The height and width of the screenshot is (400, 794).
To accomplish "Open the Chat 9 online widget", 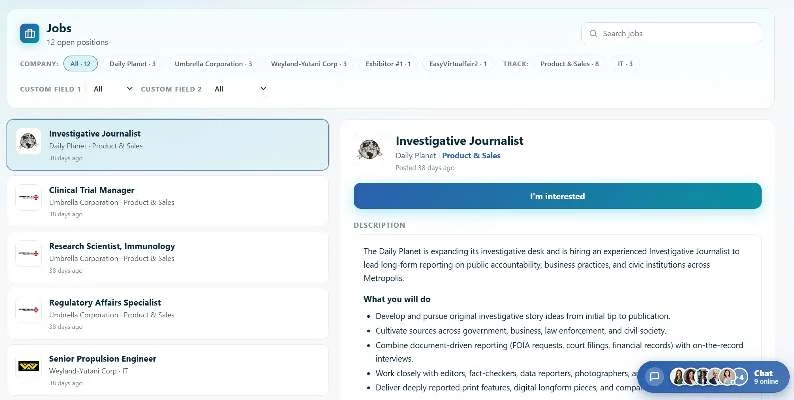I will click(713, 377).
